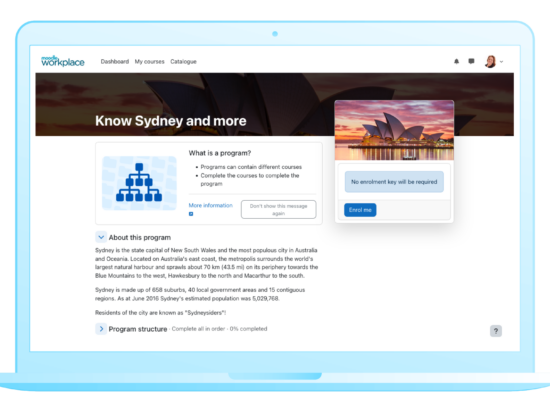Image resolution: width=550 pixels, height=412 pixels.
Task: Click the Sydney Opera House course thumbnail
Action: (x=394, y=130)
